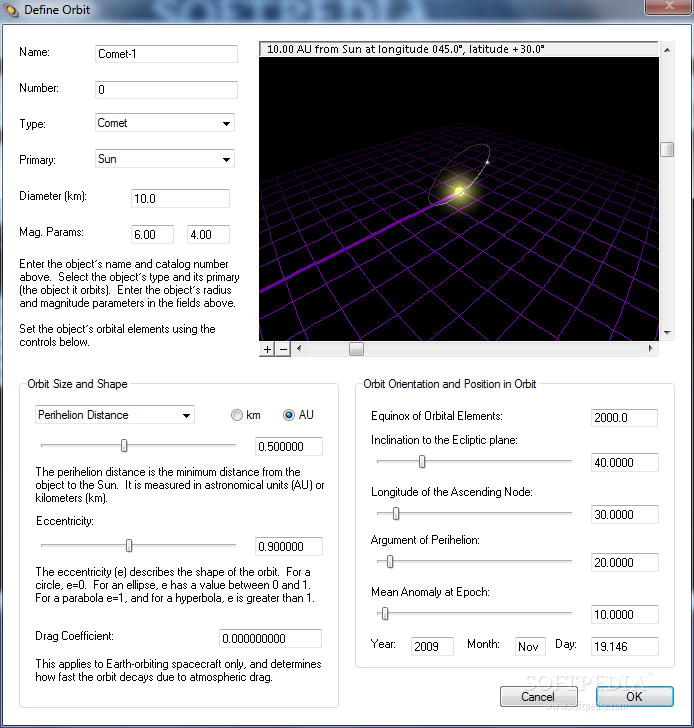694x728 pixels.
Task: Click the right arrow of preview horizontal scrollbar
Action: (650, 349)
